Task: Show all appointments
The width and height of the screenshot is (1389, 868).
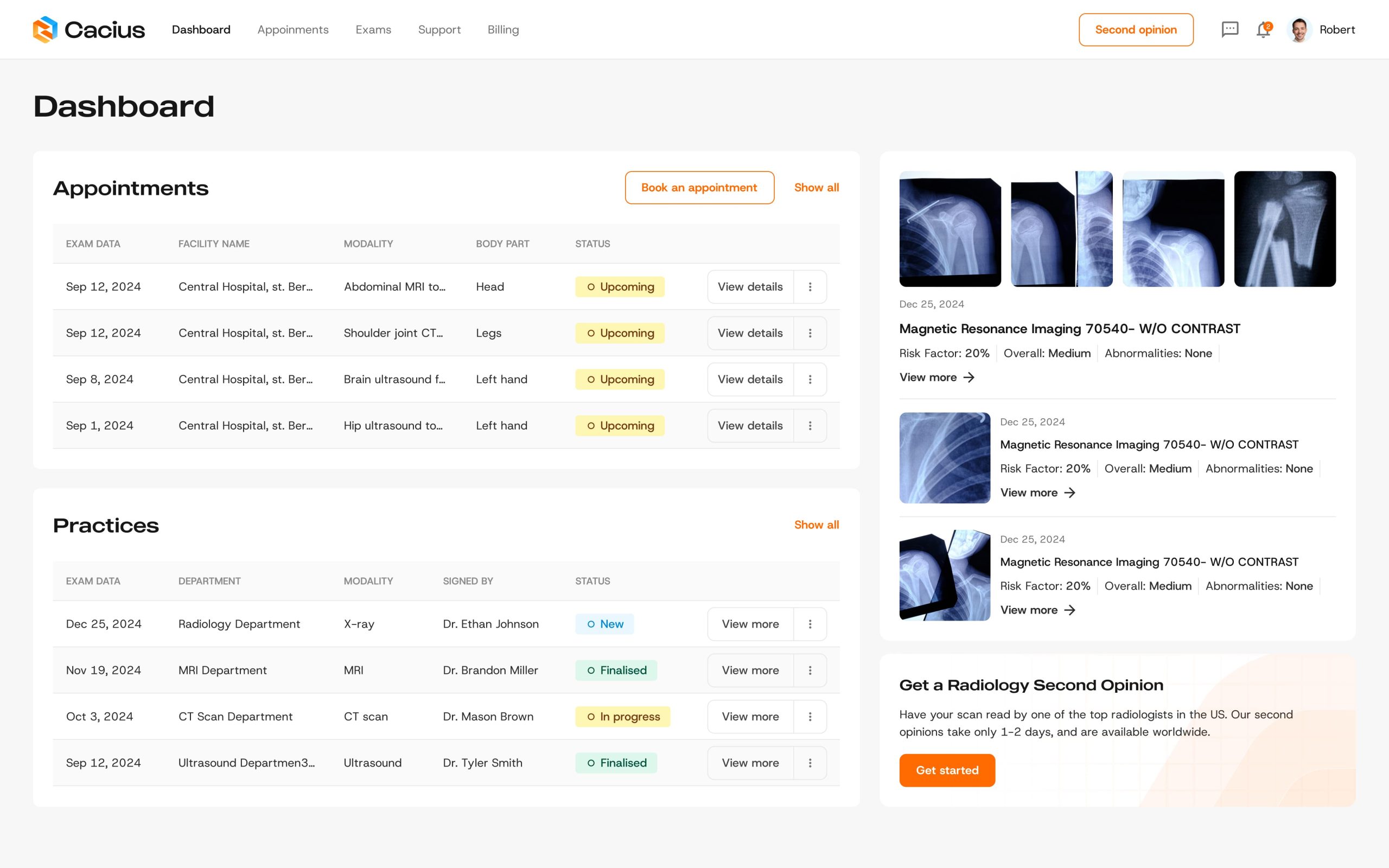Action: click(x=816, y=188)
